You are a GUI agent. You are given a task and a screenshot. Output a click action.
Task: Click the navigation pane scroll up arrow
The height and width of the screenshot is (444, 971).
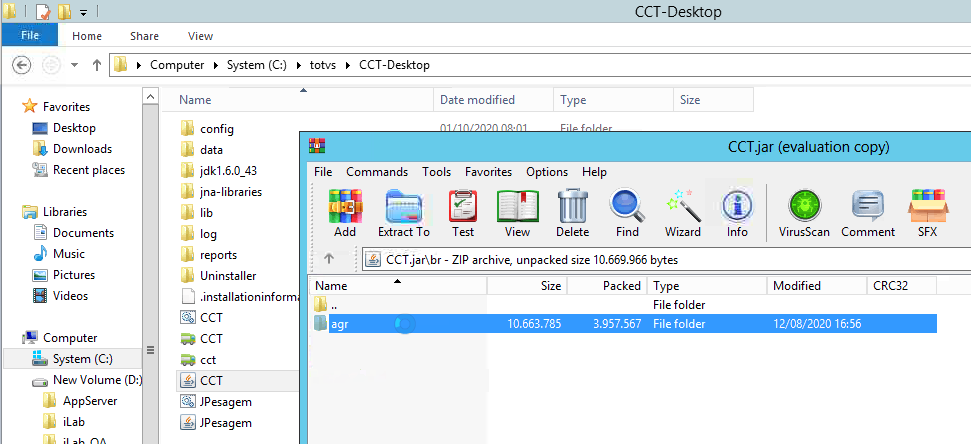pyautogui.click(x=150, y=97)
